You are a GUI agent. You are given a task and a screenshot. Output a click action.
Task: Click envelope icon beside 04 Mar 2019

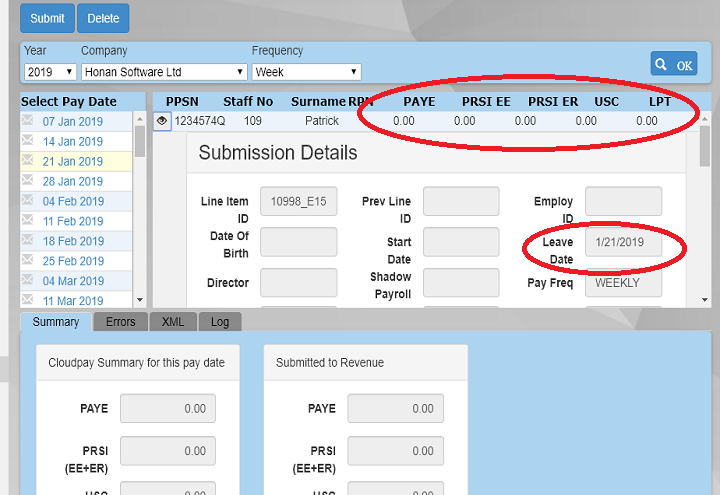[28, 281]
